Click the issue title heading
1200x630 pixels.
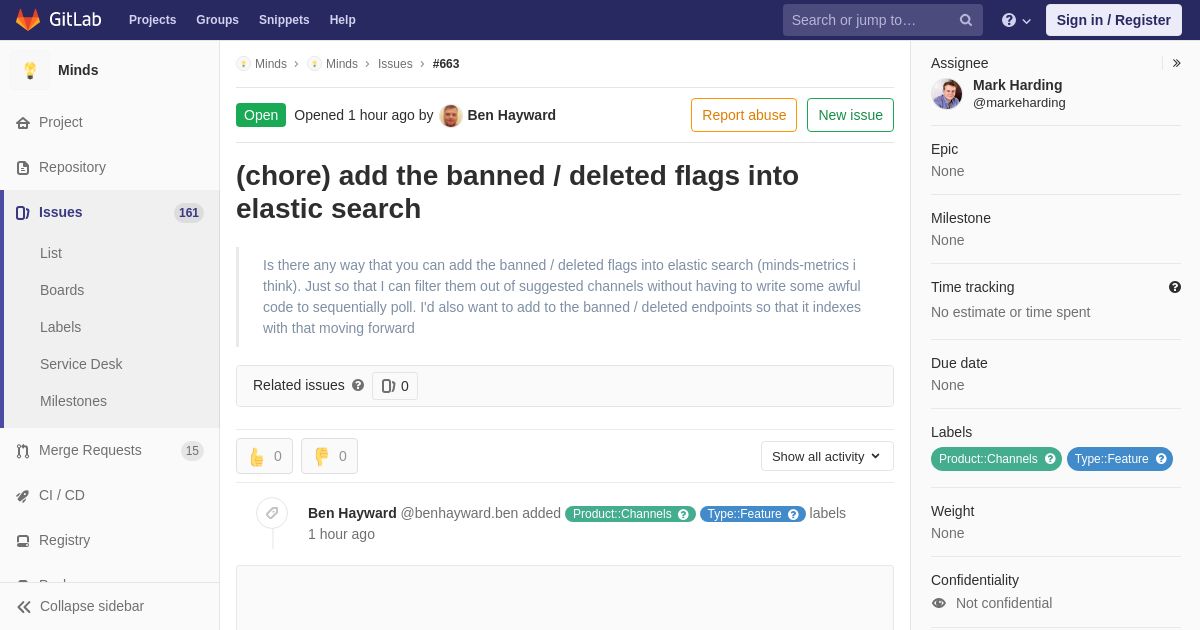coord(517,192)
